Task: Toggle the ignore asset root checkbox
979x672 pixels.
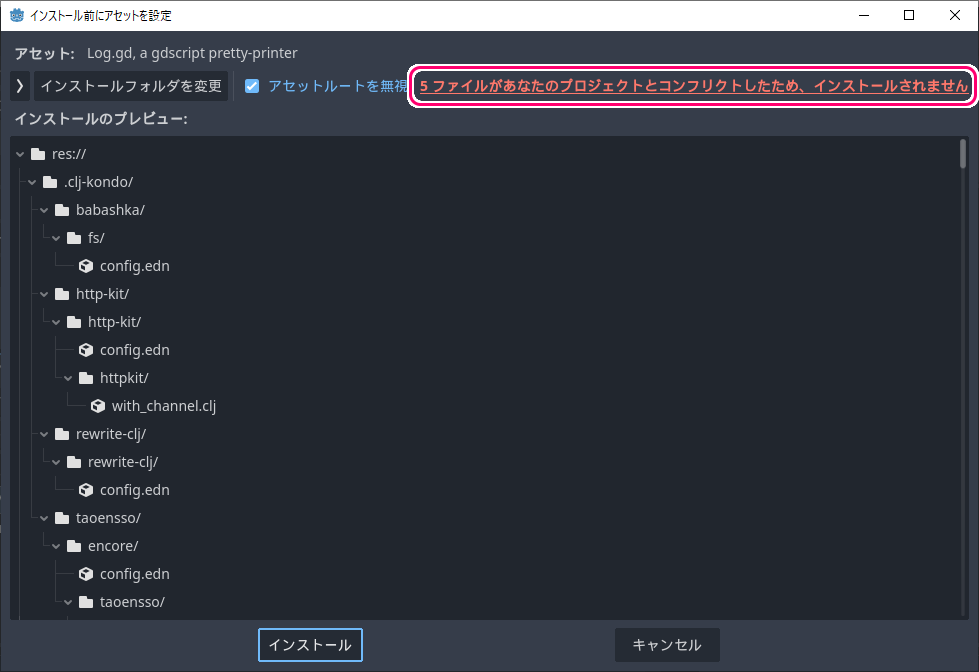Action: click(x=252, y=86)
